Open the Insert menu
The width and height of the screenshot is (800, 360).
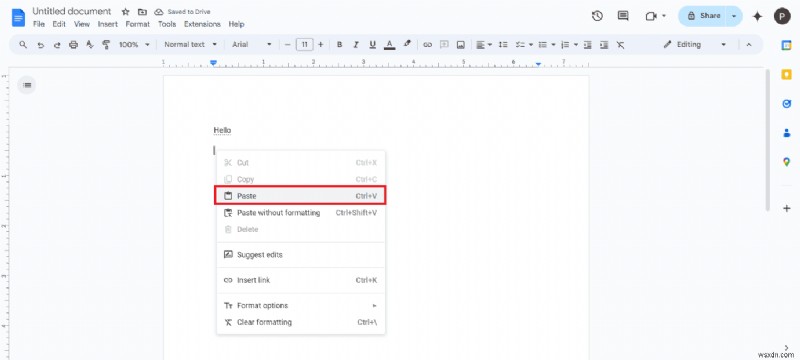(108, 24)
